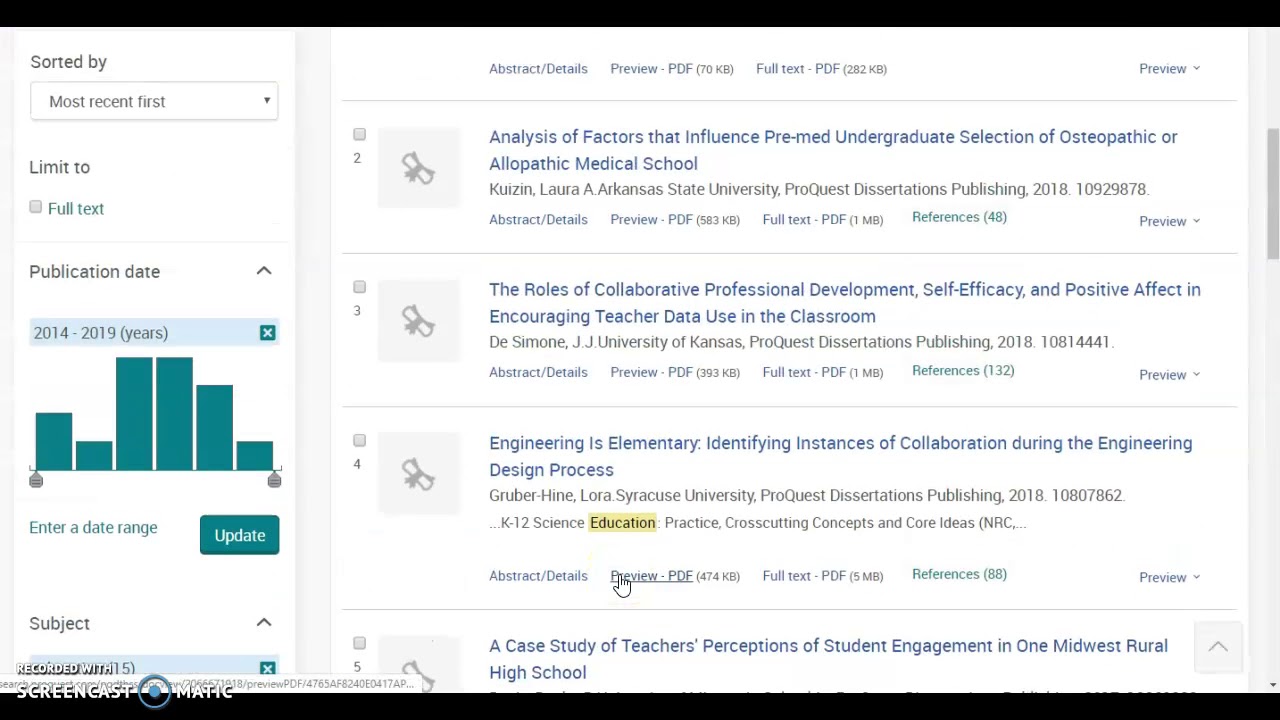The width and height of the screenshot is (1280, 720).
Task: Grab the left date range slider handle
Action: click(36, 480)
